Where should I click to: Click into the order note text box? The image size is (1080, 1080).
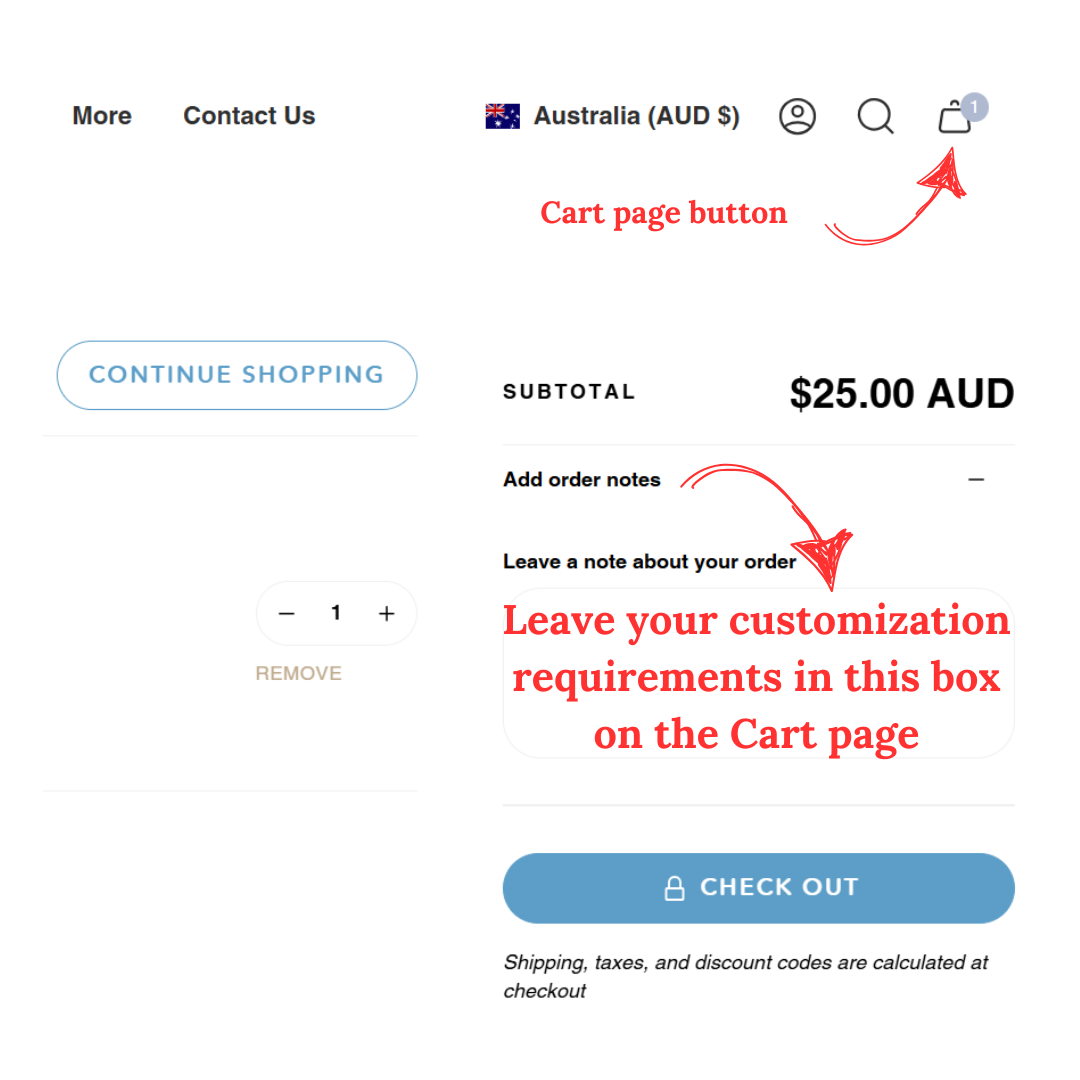(x=758, y=673)
